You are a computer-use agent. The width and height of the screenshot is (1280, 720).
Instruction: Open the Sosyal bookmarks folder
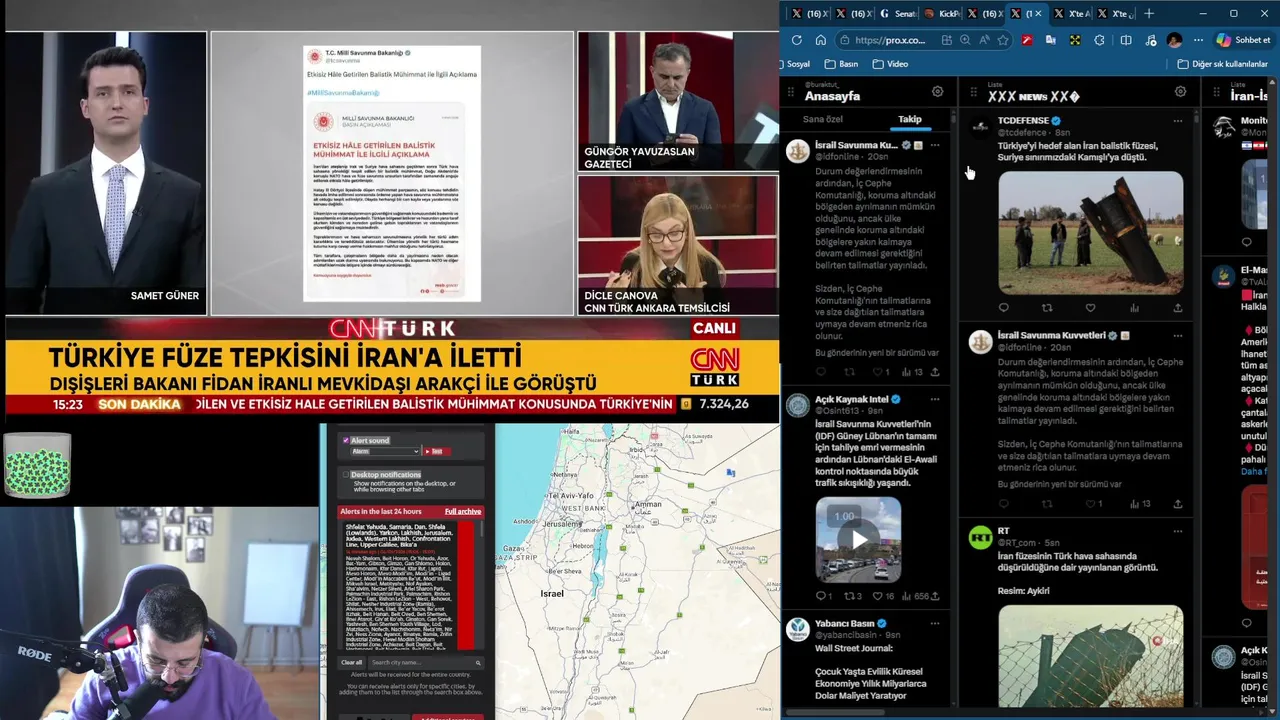(x=798, y=64)
